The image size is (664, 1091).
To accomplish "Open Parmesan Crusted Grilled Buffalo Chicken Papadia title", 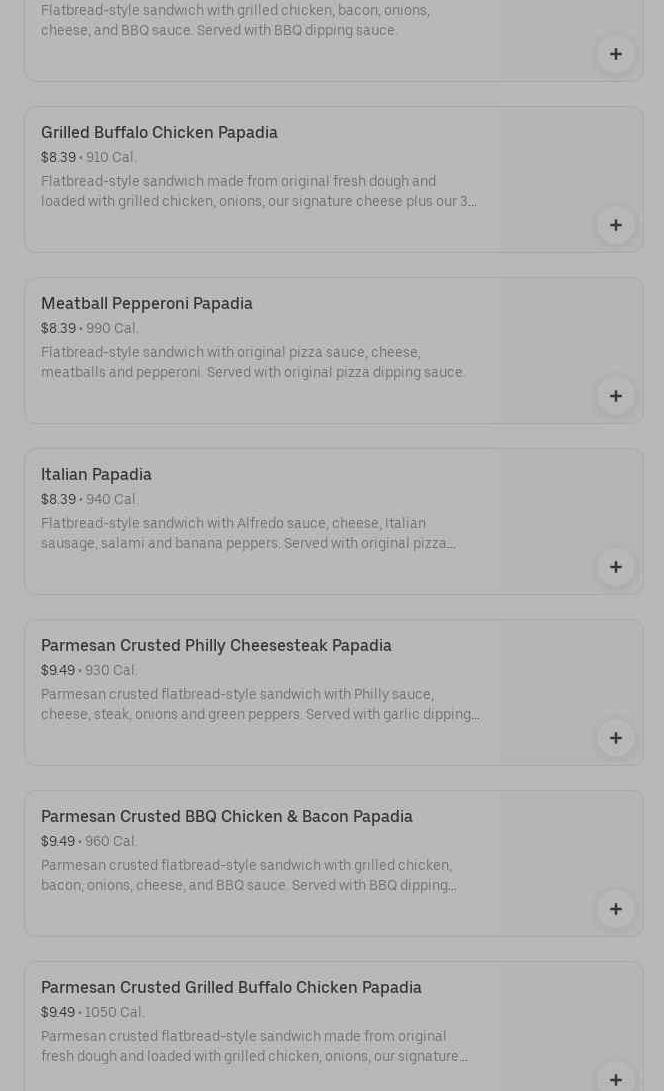I will pos(231,987).
